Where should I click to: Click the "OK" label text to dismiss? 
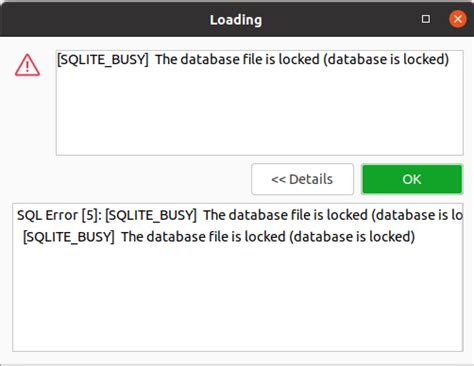coord(412,179)
